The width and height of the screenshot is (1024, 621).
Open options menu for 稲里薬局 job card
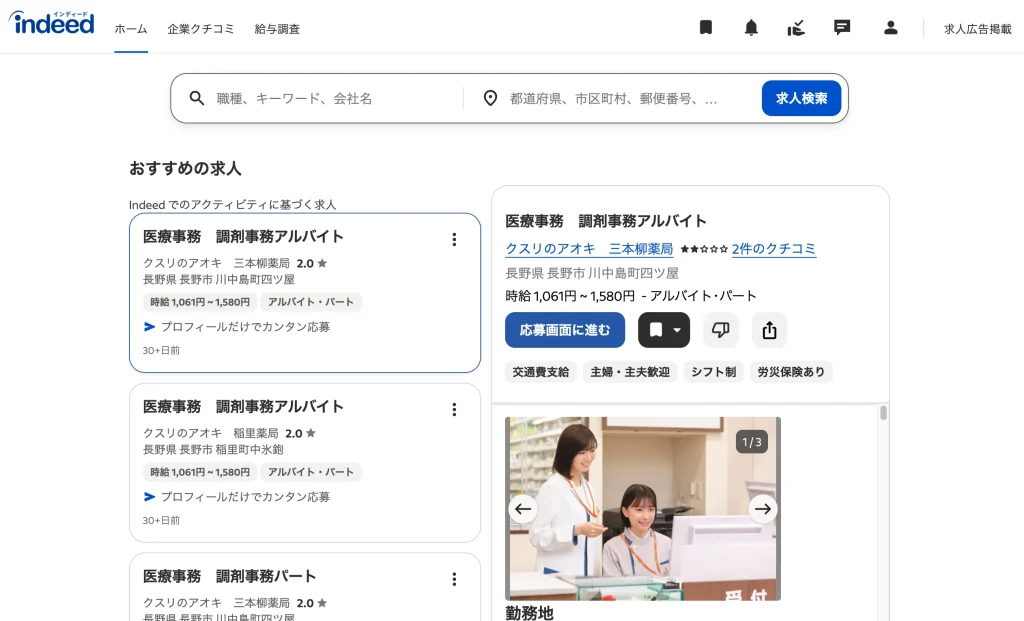tap(454, 409)
